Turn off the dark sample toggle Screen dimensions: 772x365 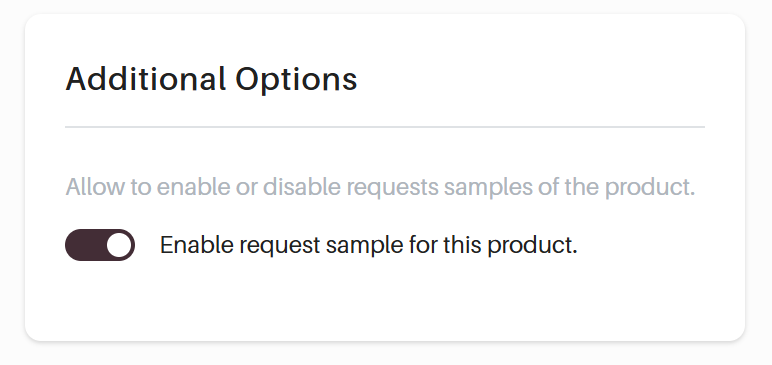(x=100, y=245)
